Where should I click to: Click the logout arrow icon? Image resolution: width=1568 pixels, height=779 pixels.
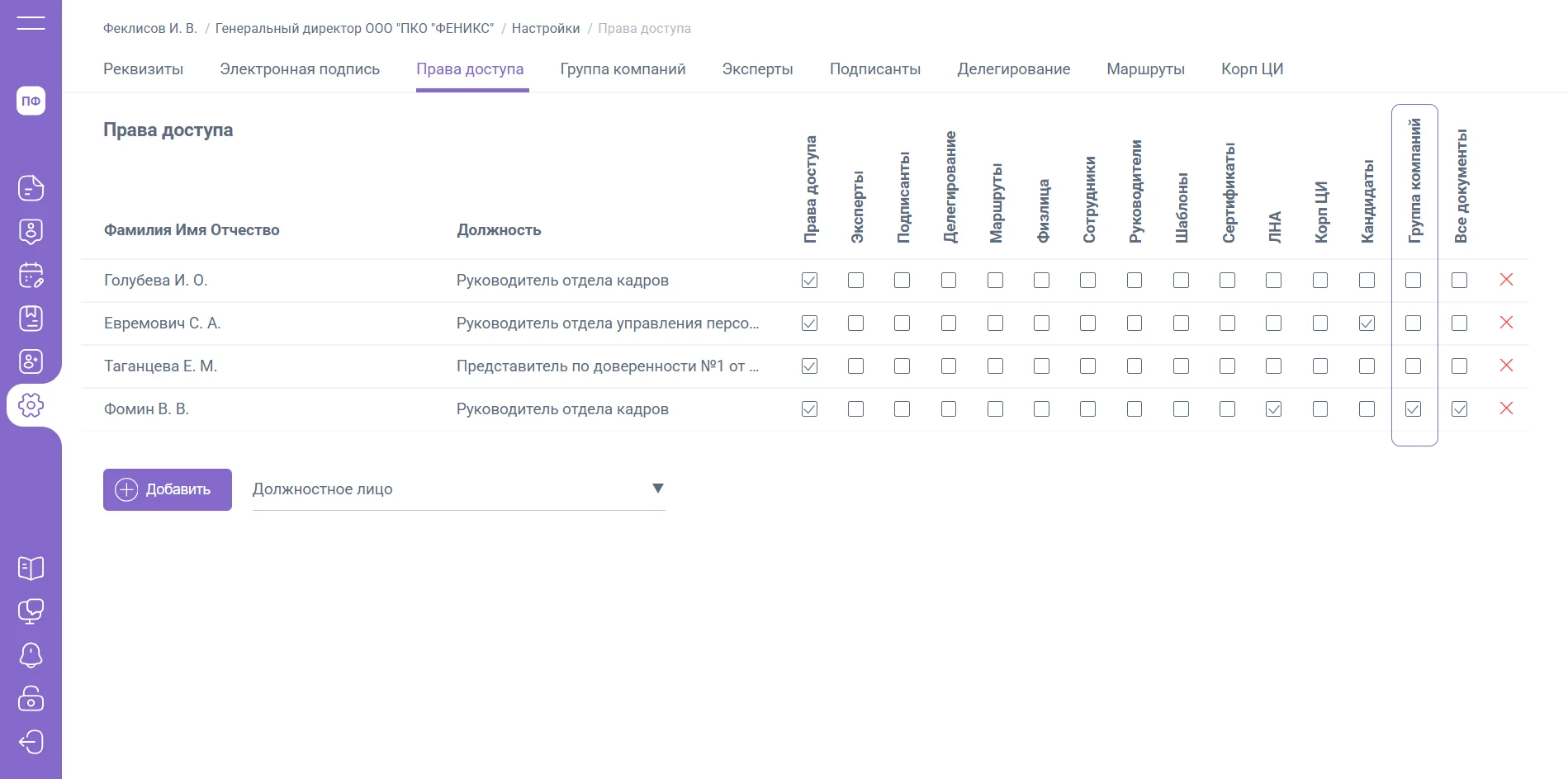pos(31,742)
